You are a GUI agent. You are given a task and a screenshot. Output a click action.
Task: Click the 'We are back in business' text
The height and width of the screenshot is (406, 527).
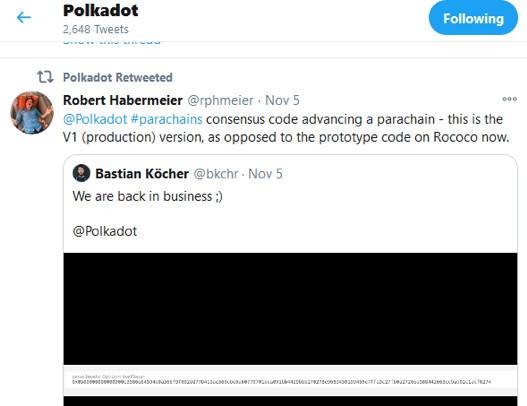(148, 196)
